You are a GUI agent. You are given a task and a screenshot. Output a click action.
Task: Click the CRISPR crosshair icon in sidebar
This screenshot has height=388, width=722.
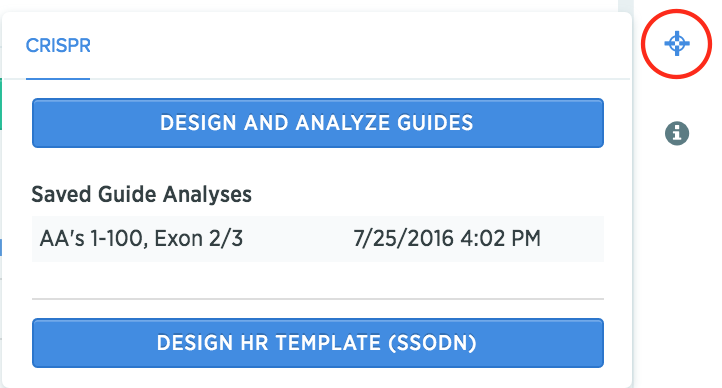click(x=677, y=44)
